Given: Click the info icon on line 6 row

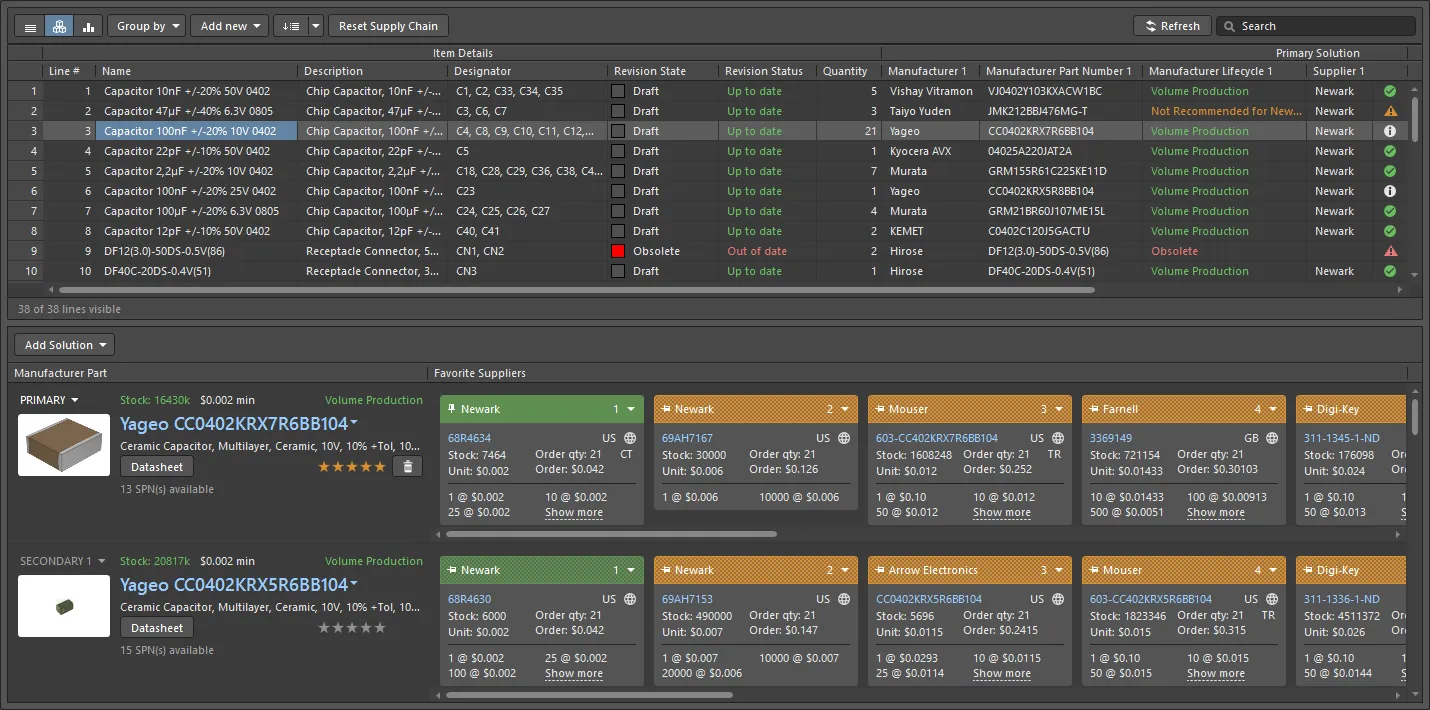Looking at the screenshot, I should coord(1390,191).
